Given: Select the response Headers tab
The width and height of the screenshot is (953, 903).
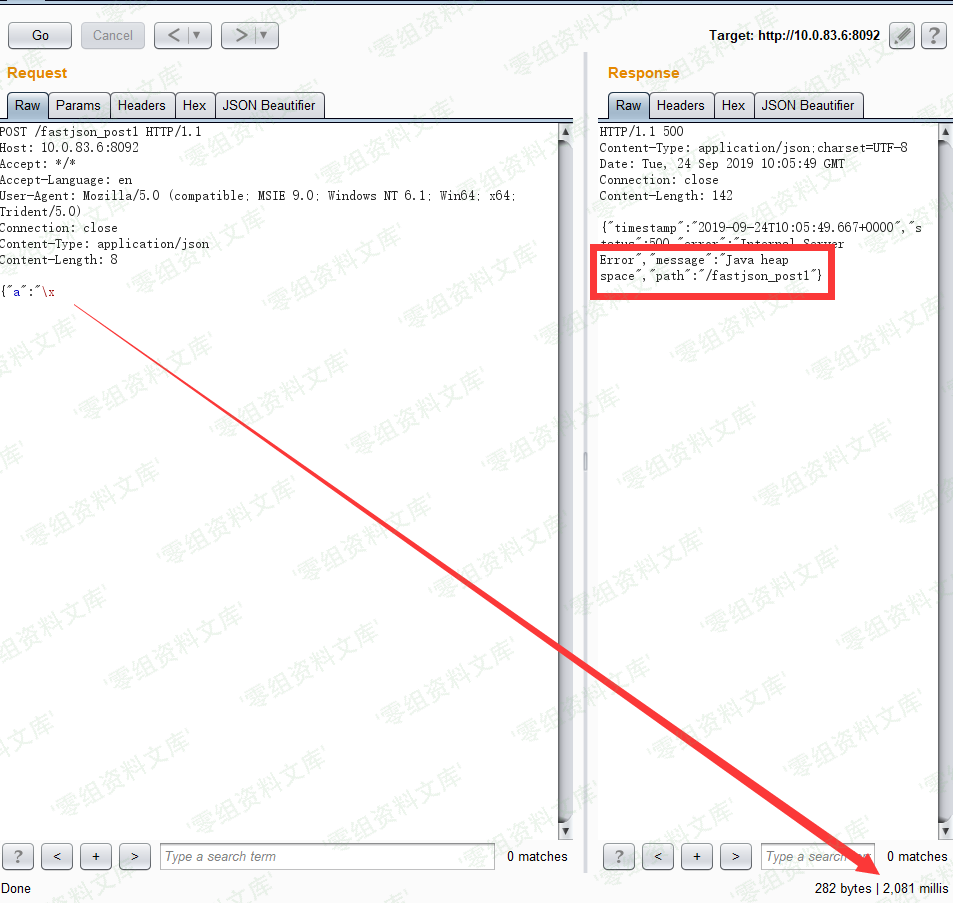Looking at the screenshot, I should pyautogui.click(x=680, y=105).
